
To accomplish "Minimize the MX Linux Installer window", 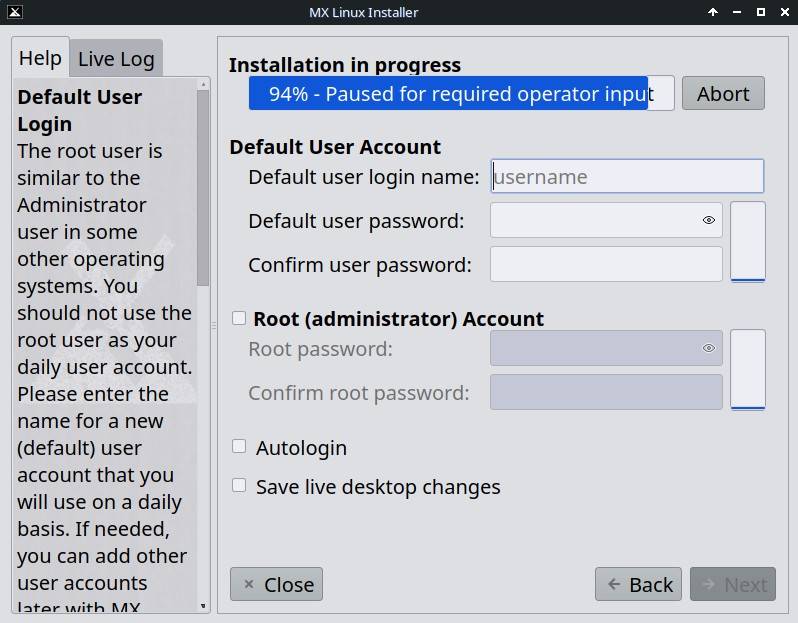I will [737, 12].
